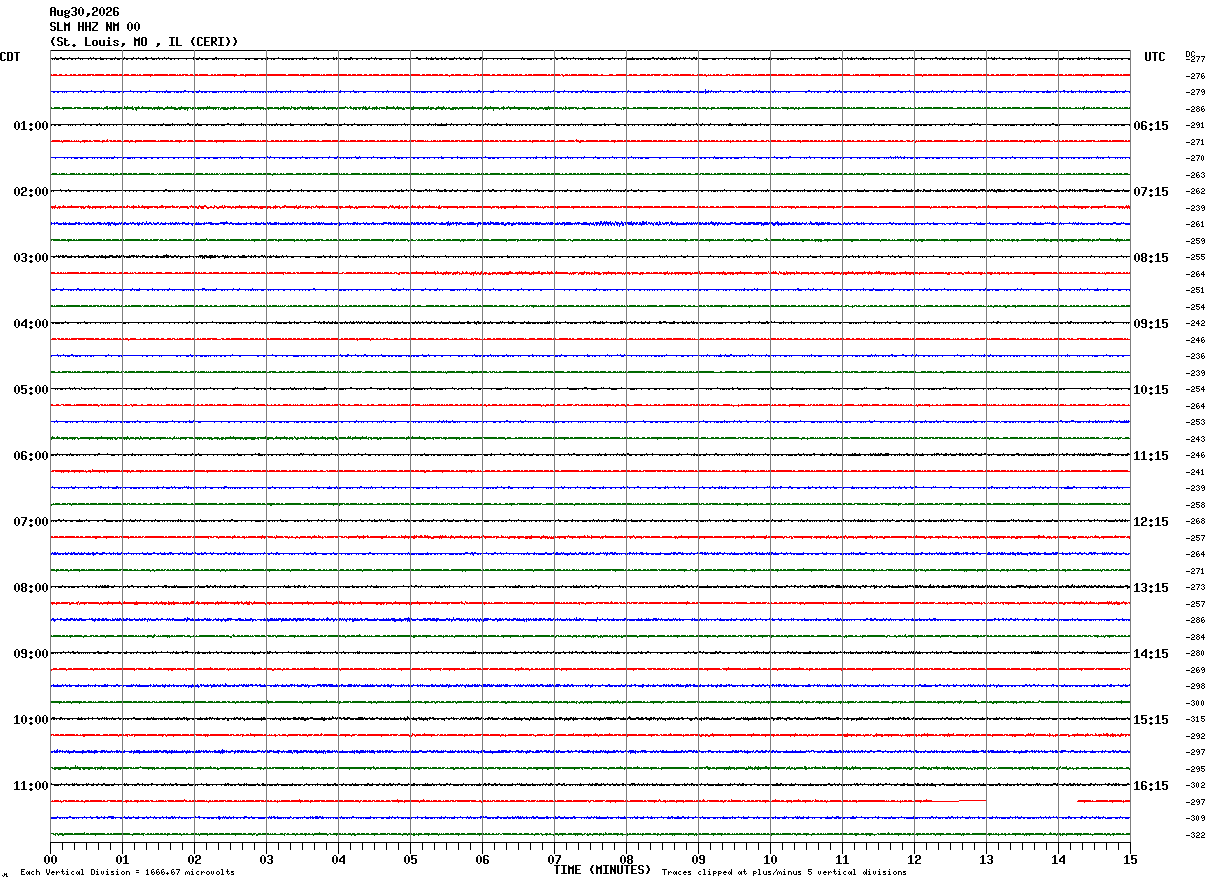
Task: Click the TIME (MINUTES) axis title
Action: [x=602, y=870]
